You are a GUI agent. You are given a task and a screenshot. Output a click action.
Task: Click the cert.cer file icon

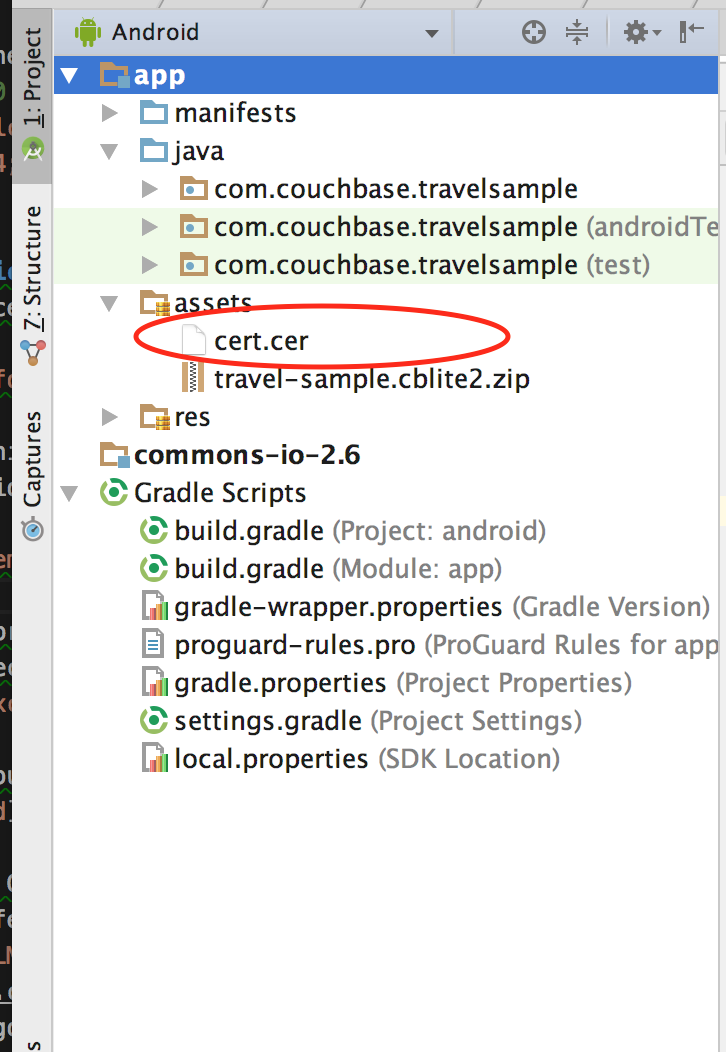click(193, 340)
